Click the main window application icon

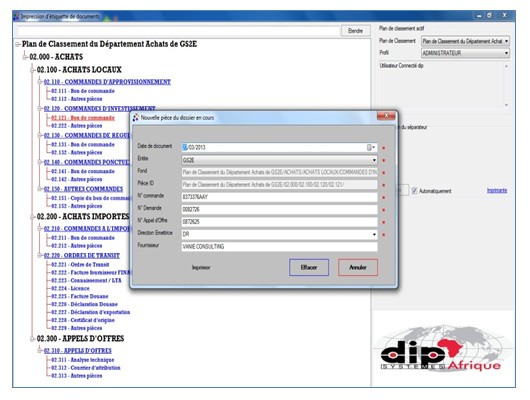click(x=17, y=16)
